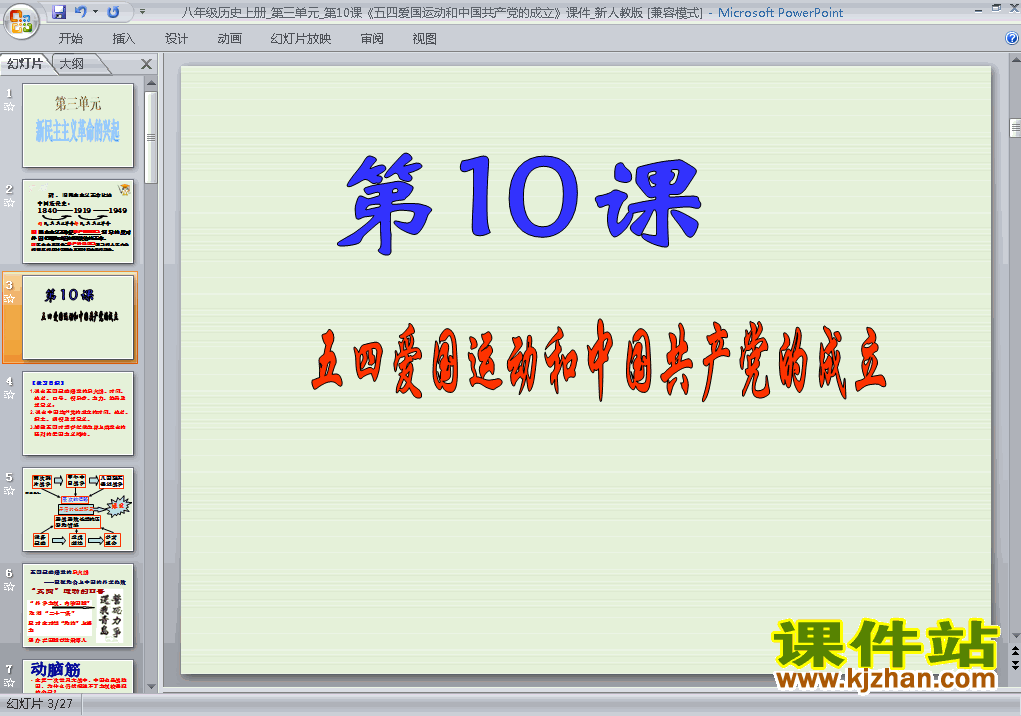The image size is (1021, 716).
Task: Click animation star icon beside slide 4
Action: coord(9,394)
